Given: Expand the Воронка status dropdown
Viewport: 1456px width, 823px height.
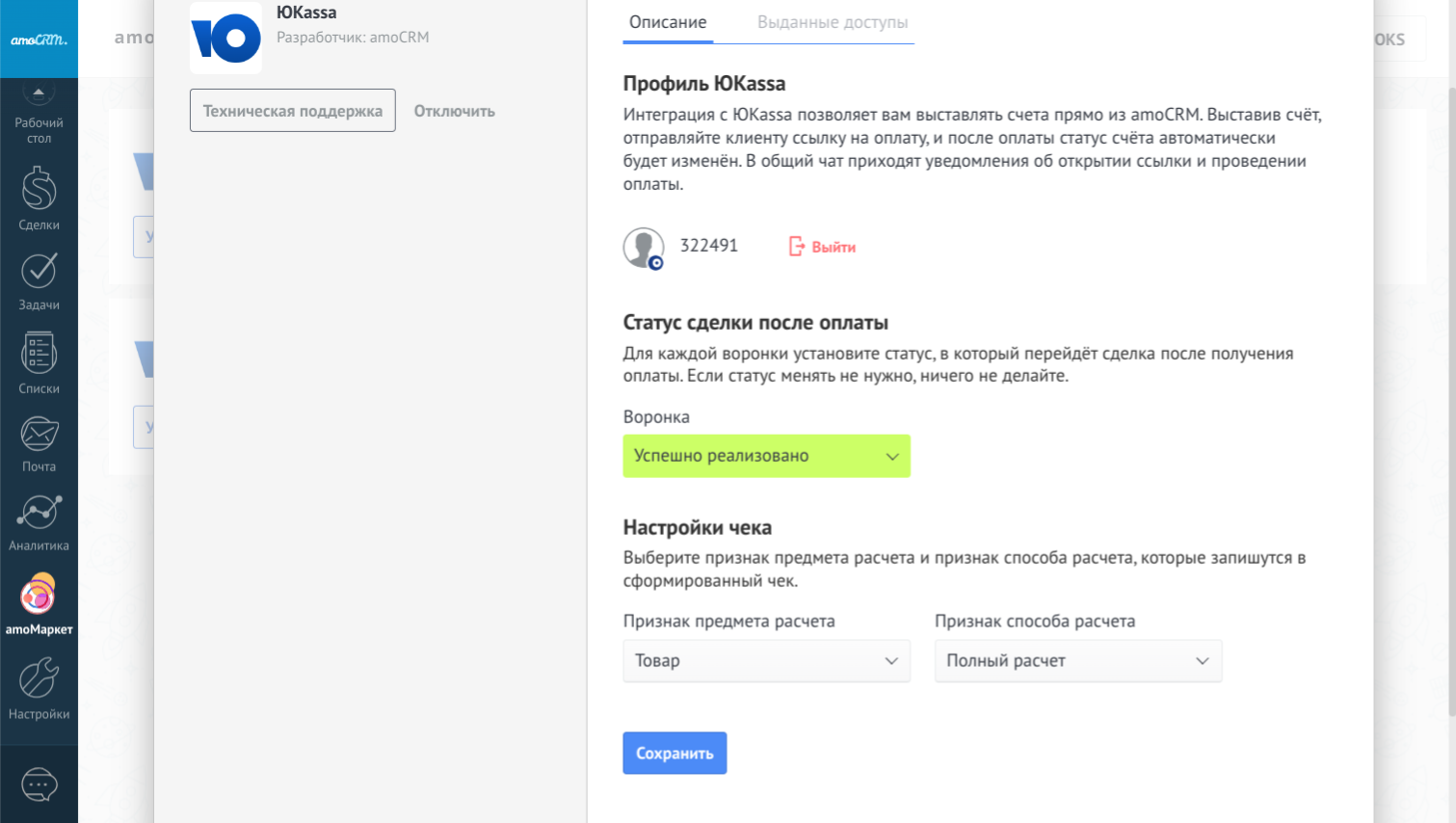Looking at the screenshot, I should point(766,456).
